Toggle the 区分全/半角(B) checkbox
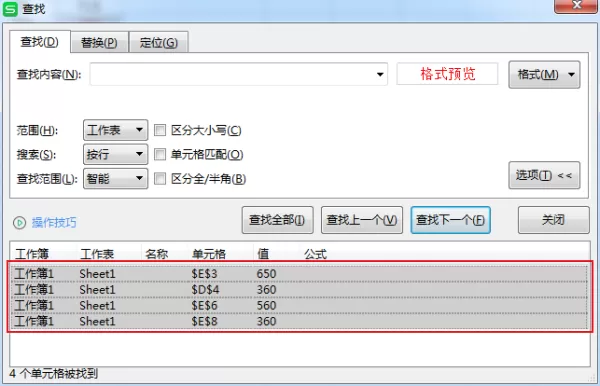This screenshot has height=386, width=600. coord(160,179)
